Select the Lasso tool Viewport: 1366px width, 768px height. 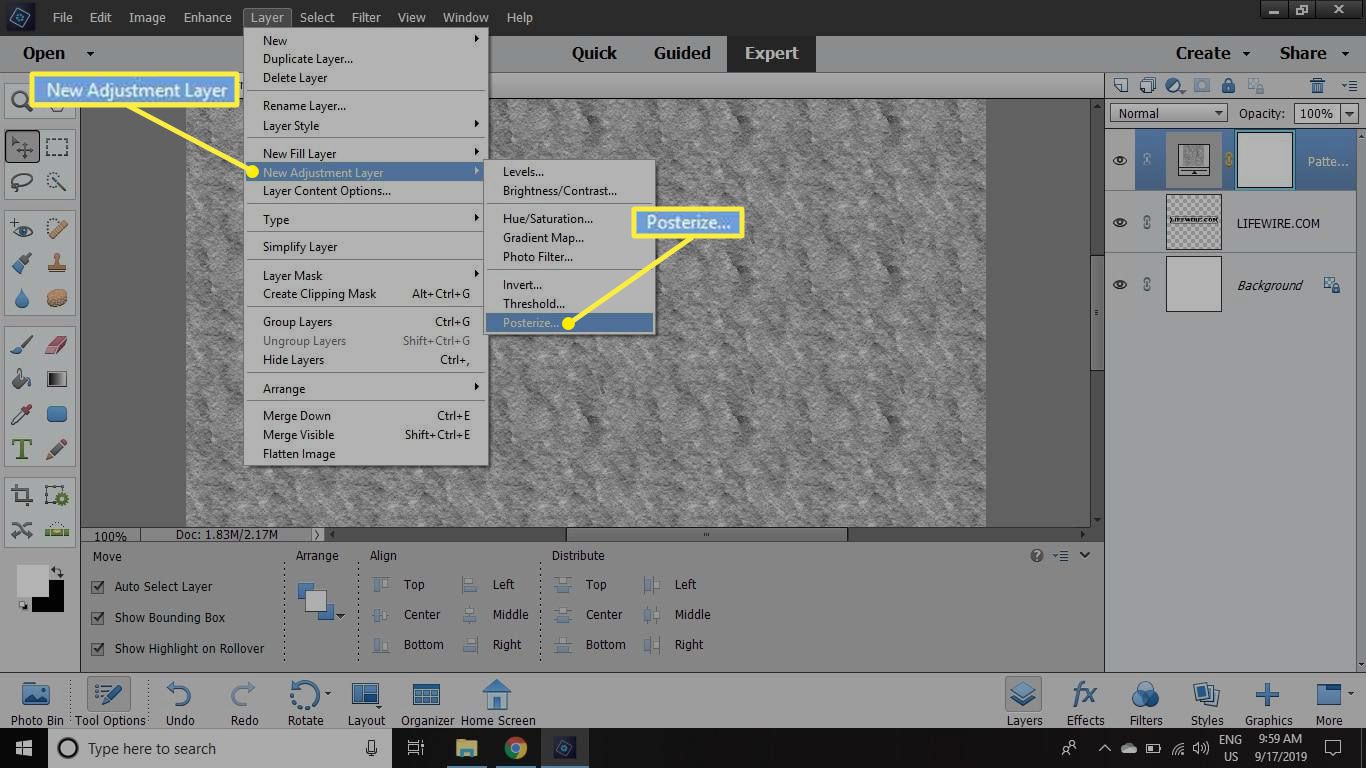[22, 181]
